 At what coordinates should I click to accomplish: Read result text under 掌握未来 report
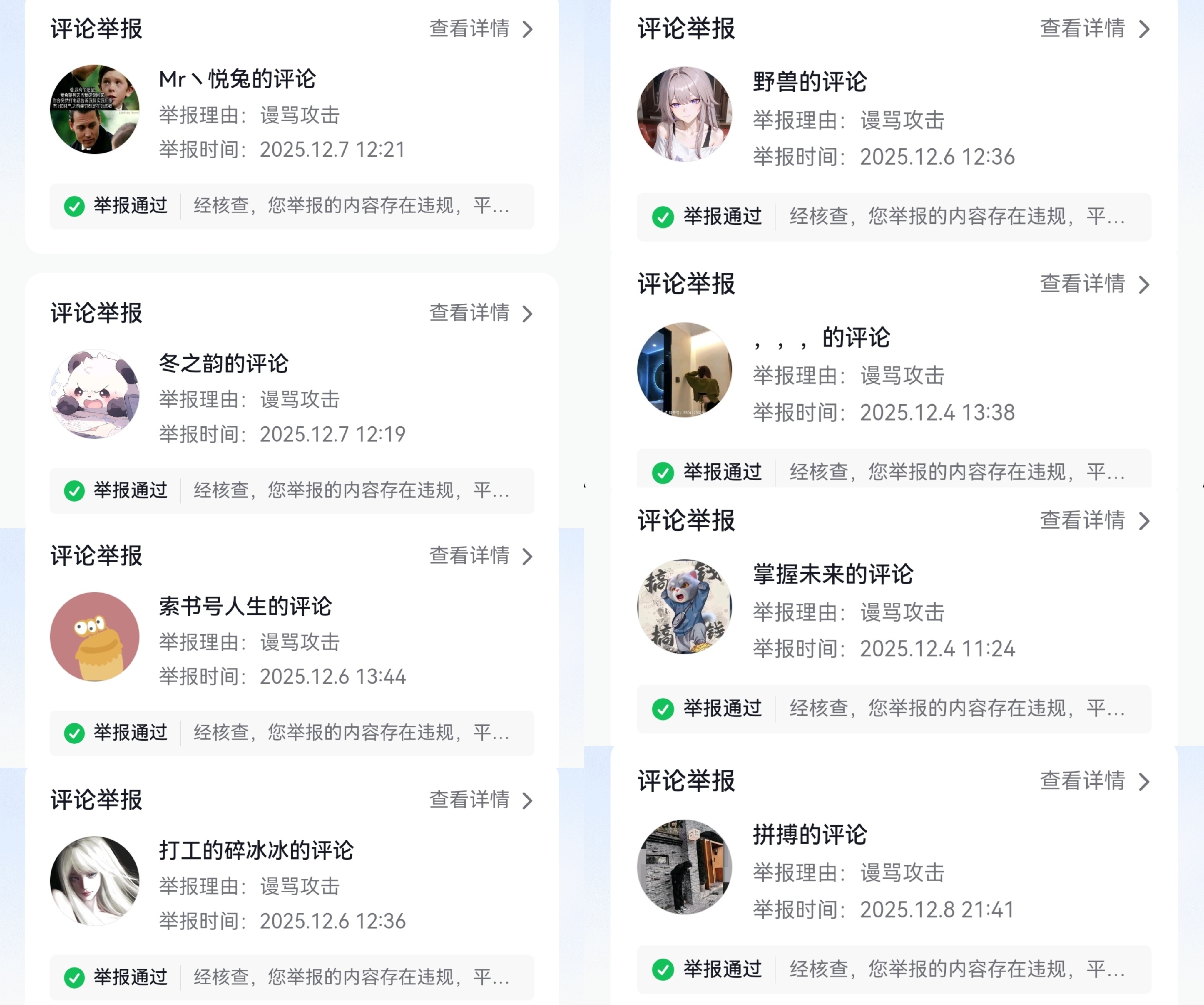pos(957,708)
